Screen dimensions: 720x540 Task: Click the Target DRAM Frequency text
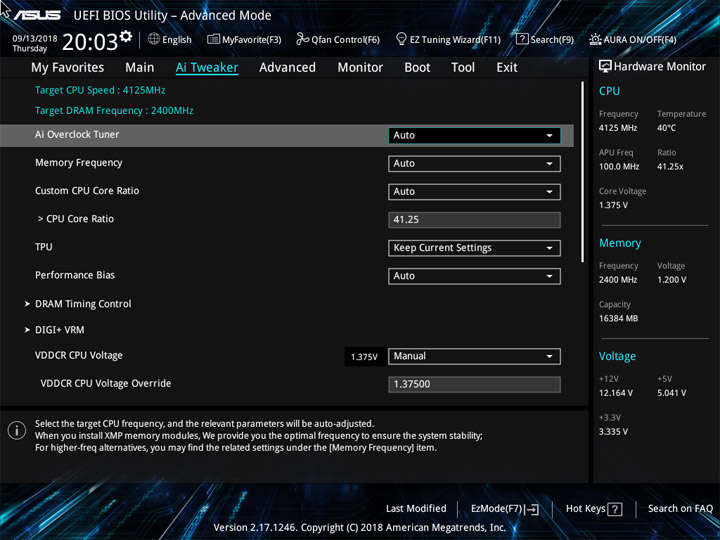pyautogui.click(x=114, y=111)
